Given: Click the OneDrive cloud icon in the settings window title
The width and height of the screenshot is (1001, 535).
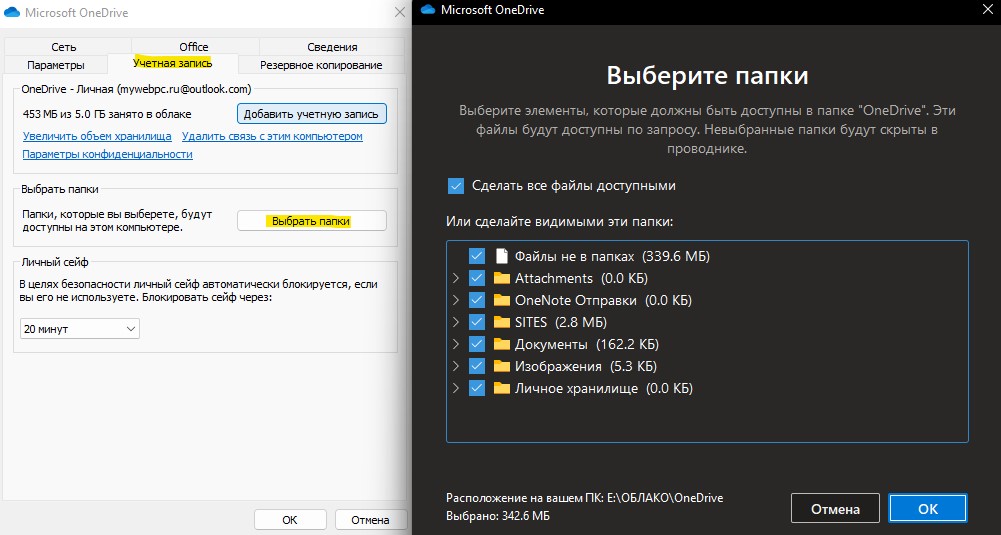Looking at the screenshot, I should (11, 12).
